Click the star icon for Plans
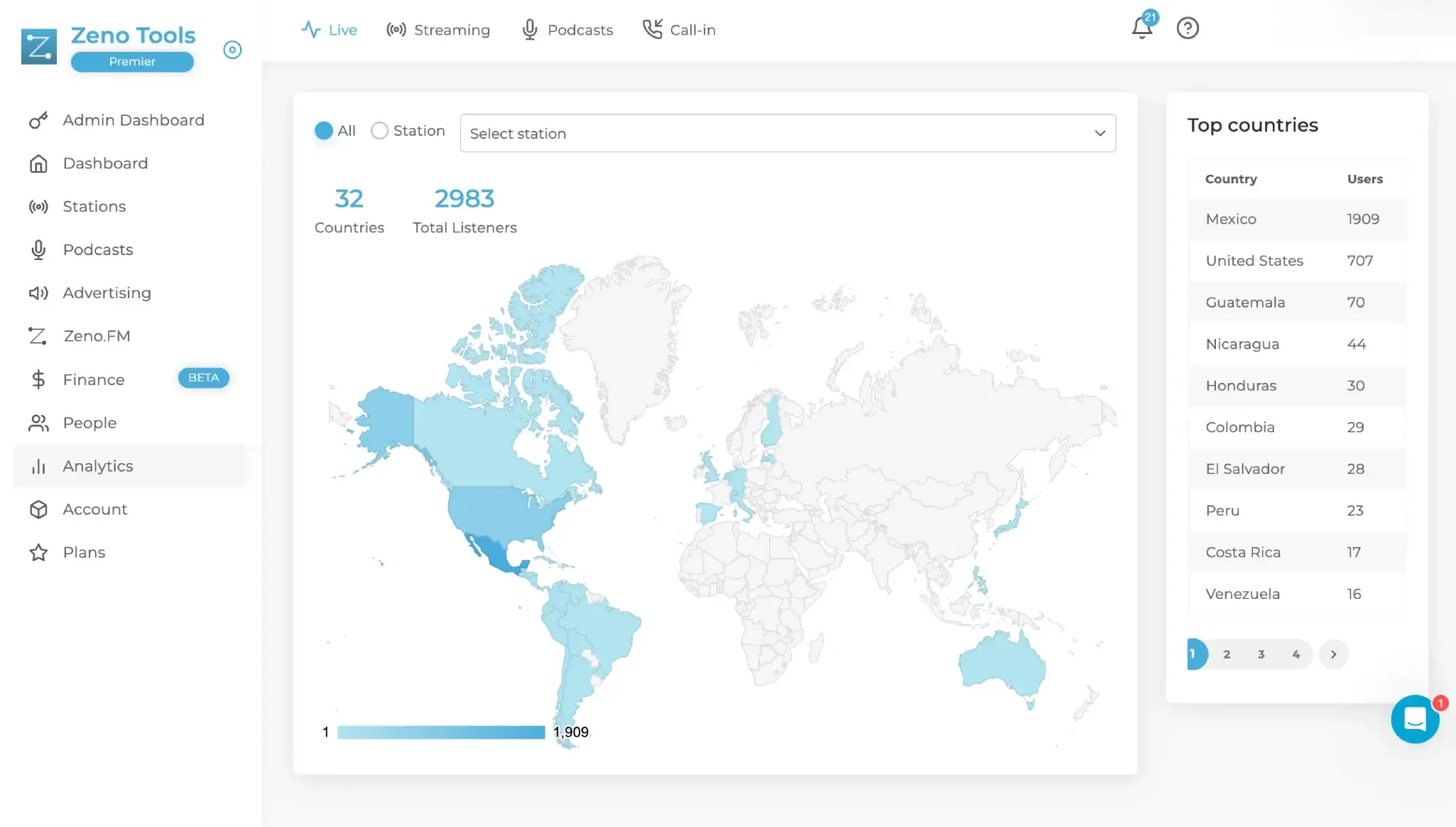 (38, 553)
